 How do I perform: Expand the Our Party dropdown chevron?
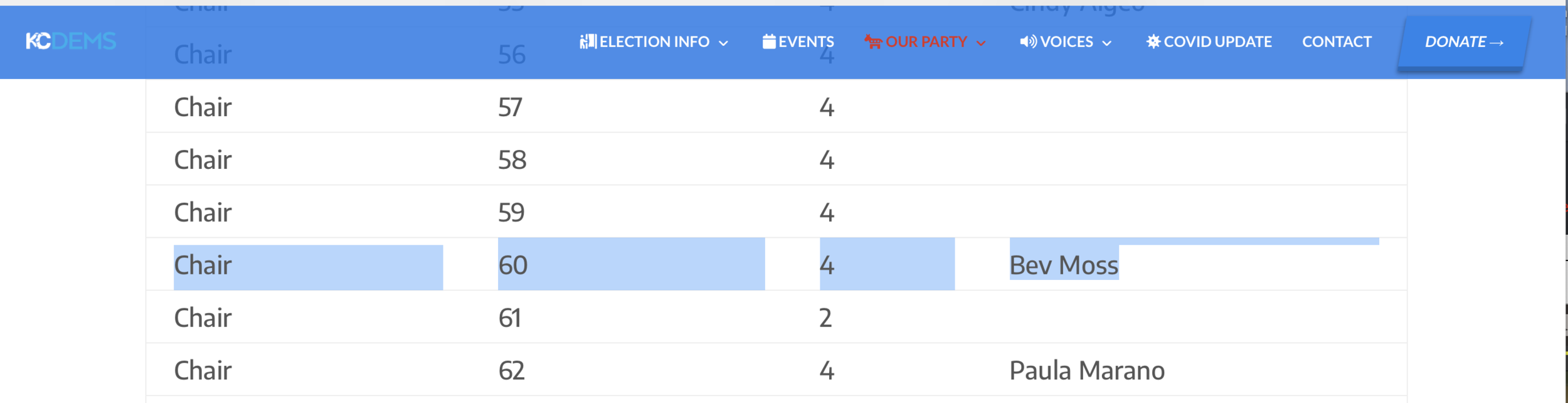[981, 43]
